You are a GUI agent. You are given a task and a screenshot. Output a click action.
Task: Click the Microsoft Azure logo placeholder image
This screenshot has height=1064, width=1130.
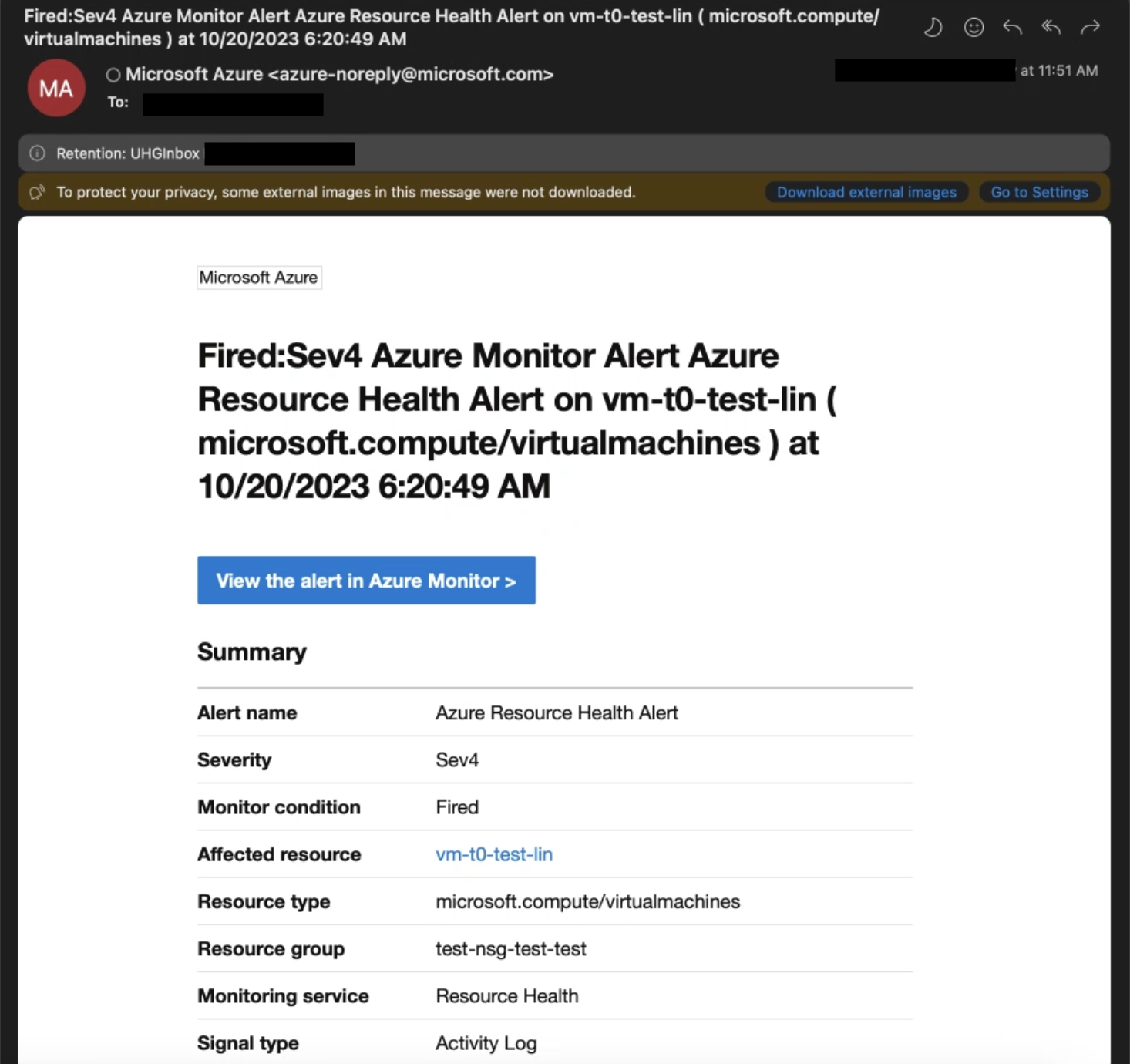click(259, 278)
